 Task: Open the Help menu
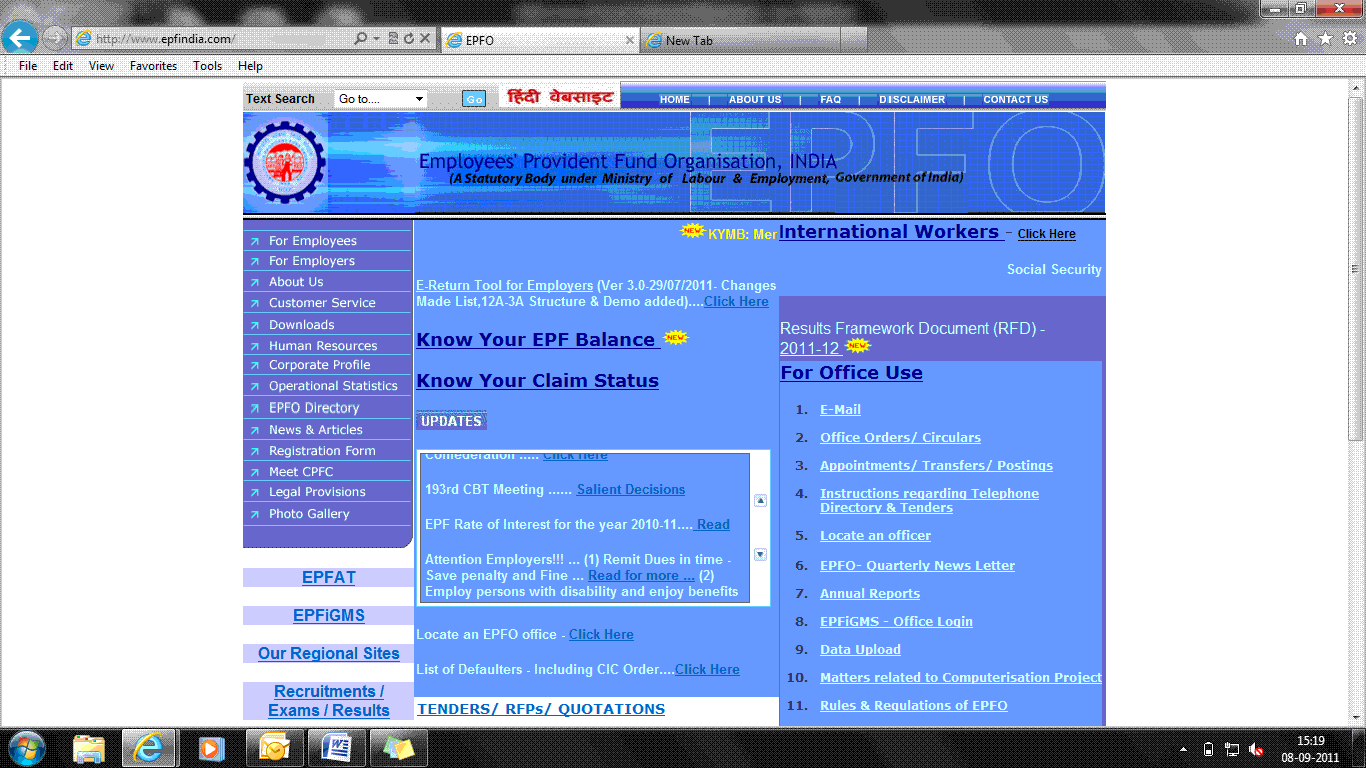(x=250, y=66)
